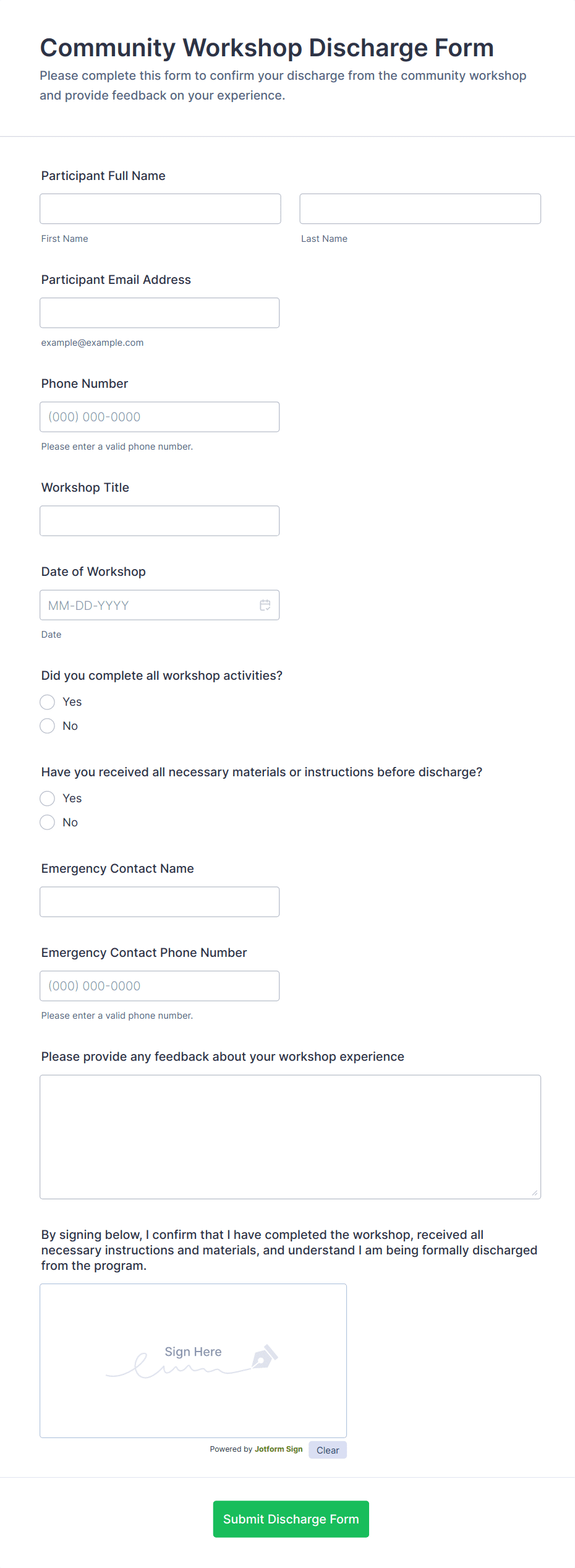Click the Emergency Contact Name field
Screen dimensions: 575x1568
click(160, 902)
